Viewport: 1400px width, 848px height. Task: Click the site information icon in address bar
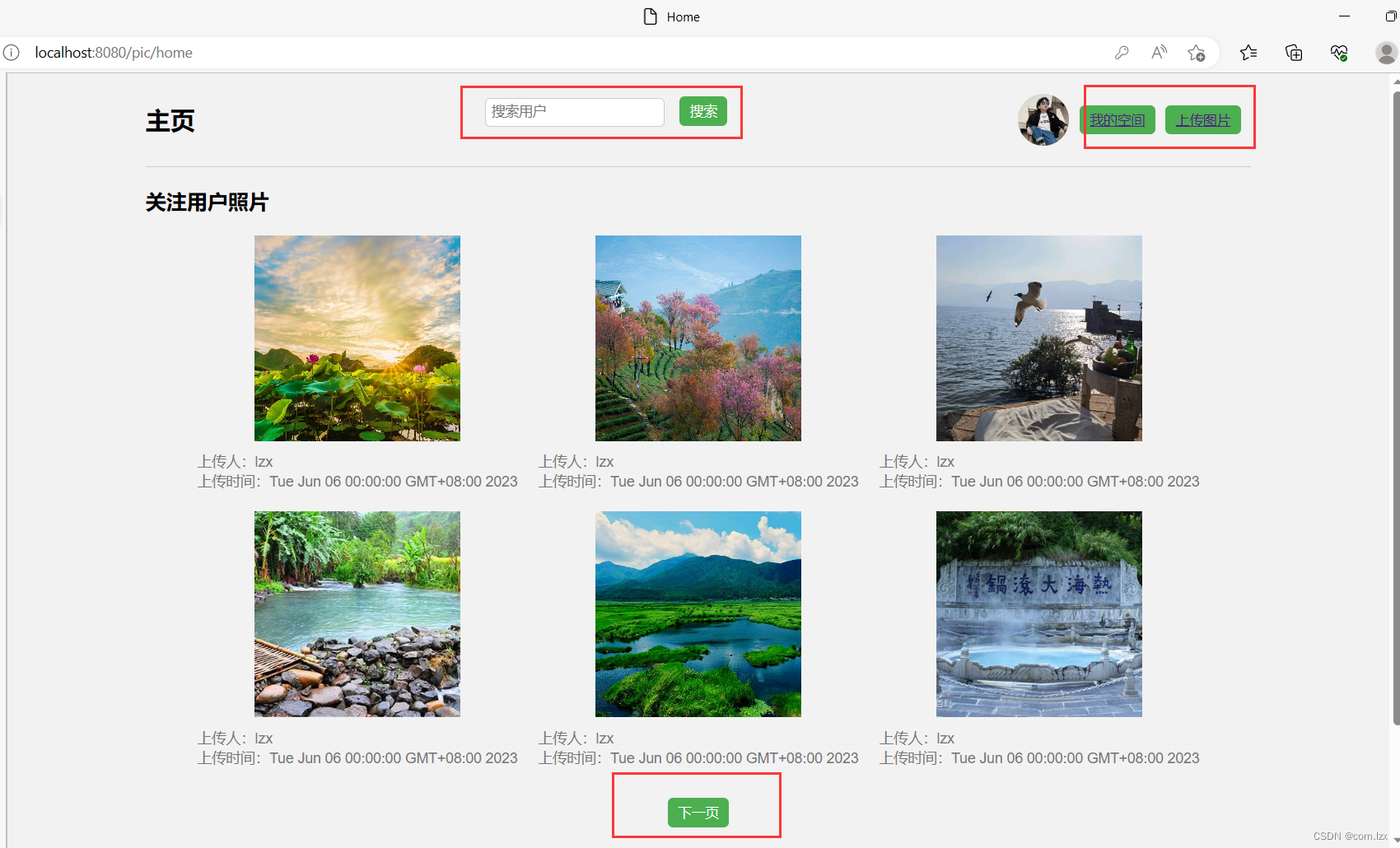tap(12, 53)
